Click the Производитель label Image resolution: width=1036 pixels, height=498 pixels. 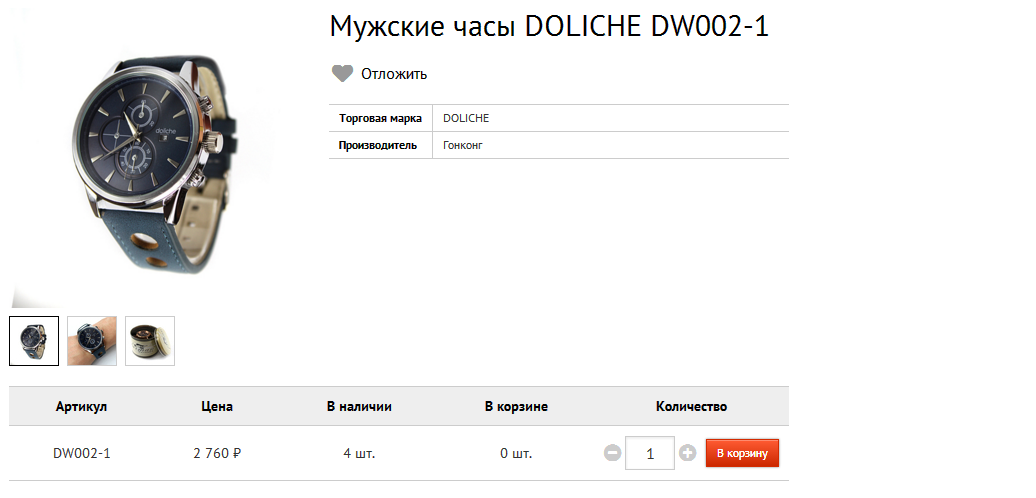click(x=378, y=145)
